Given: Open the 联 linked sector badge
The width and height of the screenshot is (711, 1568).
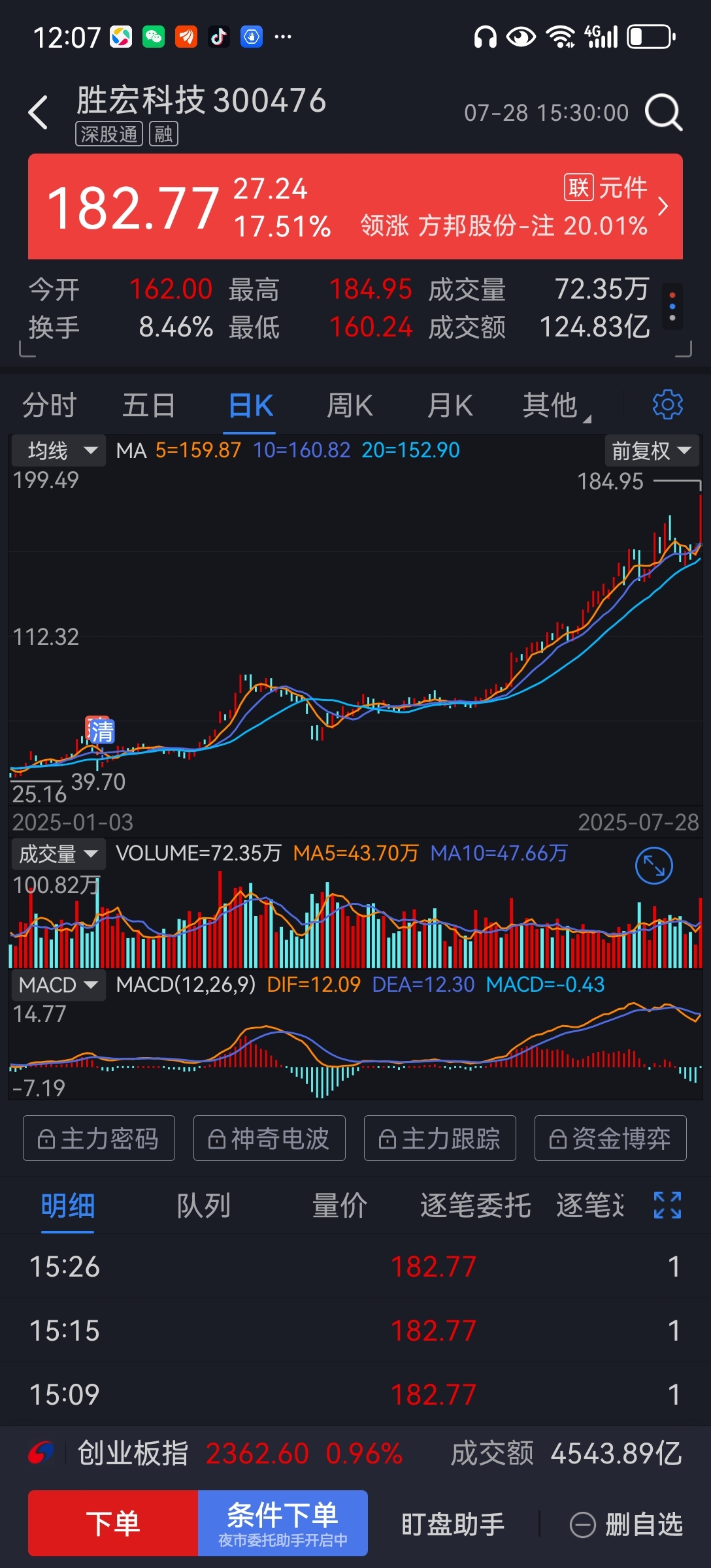Looking at the screenshot, I should click(578, 188).
